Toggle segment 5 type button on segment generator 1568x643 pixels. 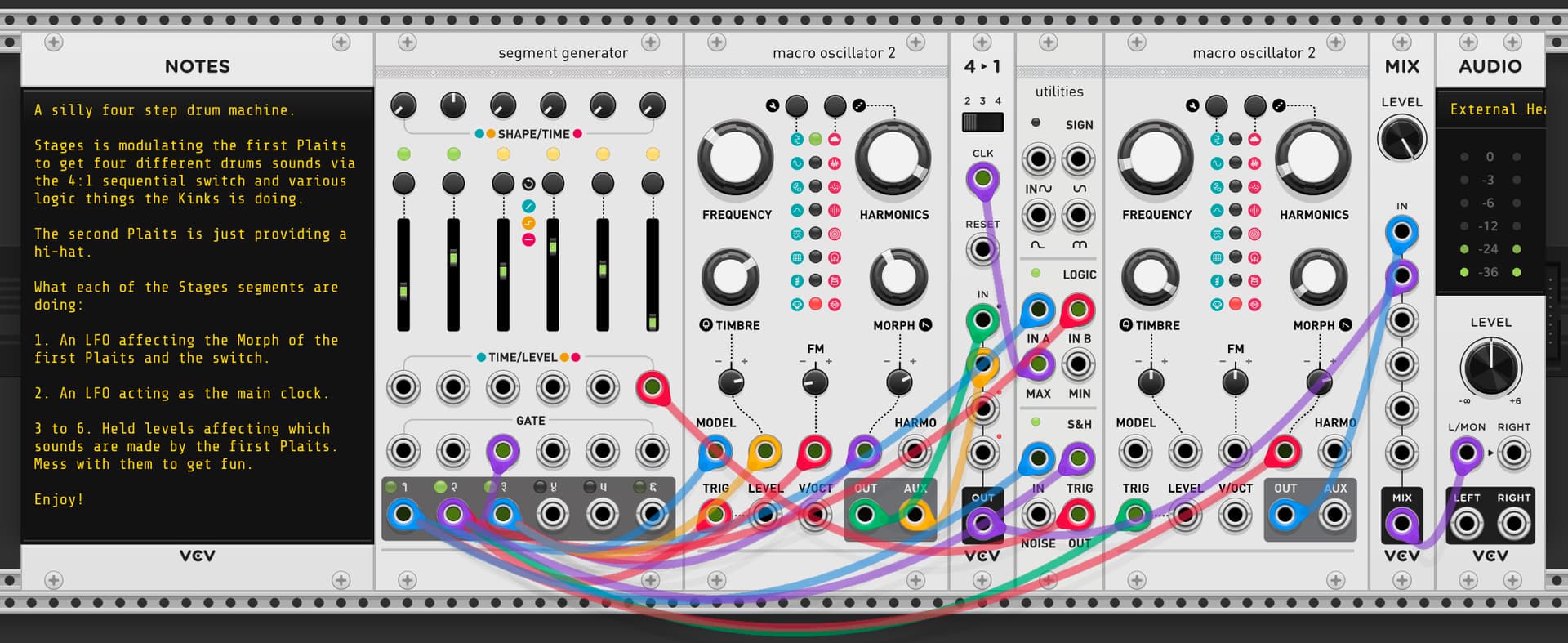pyautogui.click(x=603, y=183)
